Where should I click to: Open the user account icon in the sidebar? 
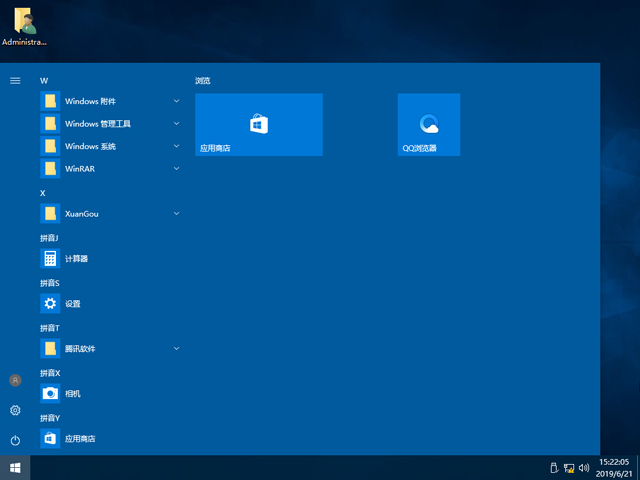15,380
